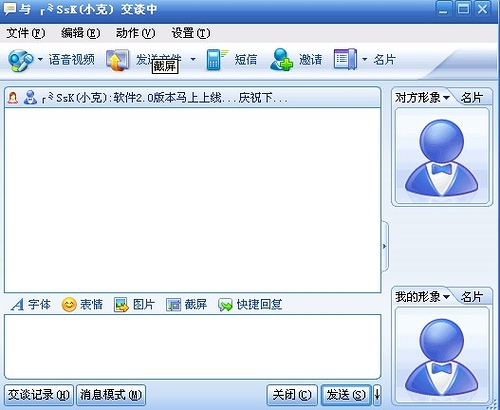Screen dimensions: 500x410
Task: Click the other party's avatar image
Action: point(442,156)
